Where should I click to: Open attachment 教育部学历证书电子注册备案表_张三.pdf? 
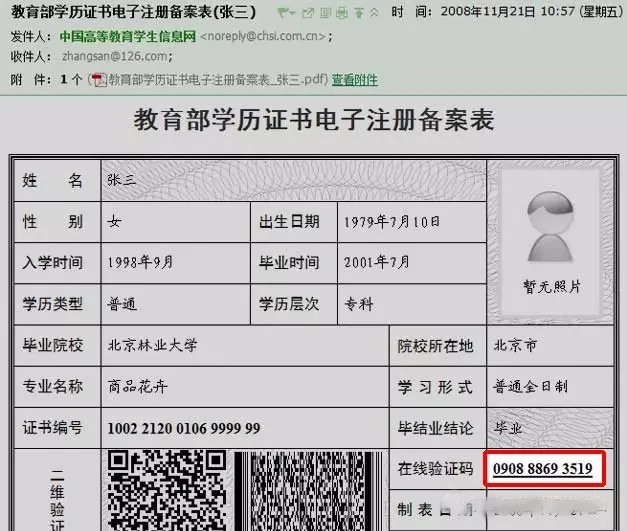click(217, 80)
